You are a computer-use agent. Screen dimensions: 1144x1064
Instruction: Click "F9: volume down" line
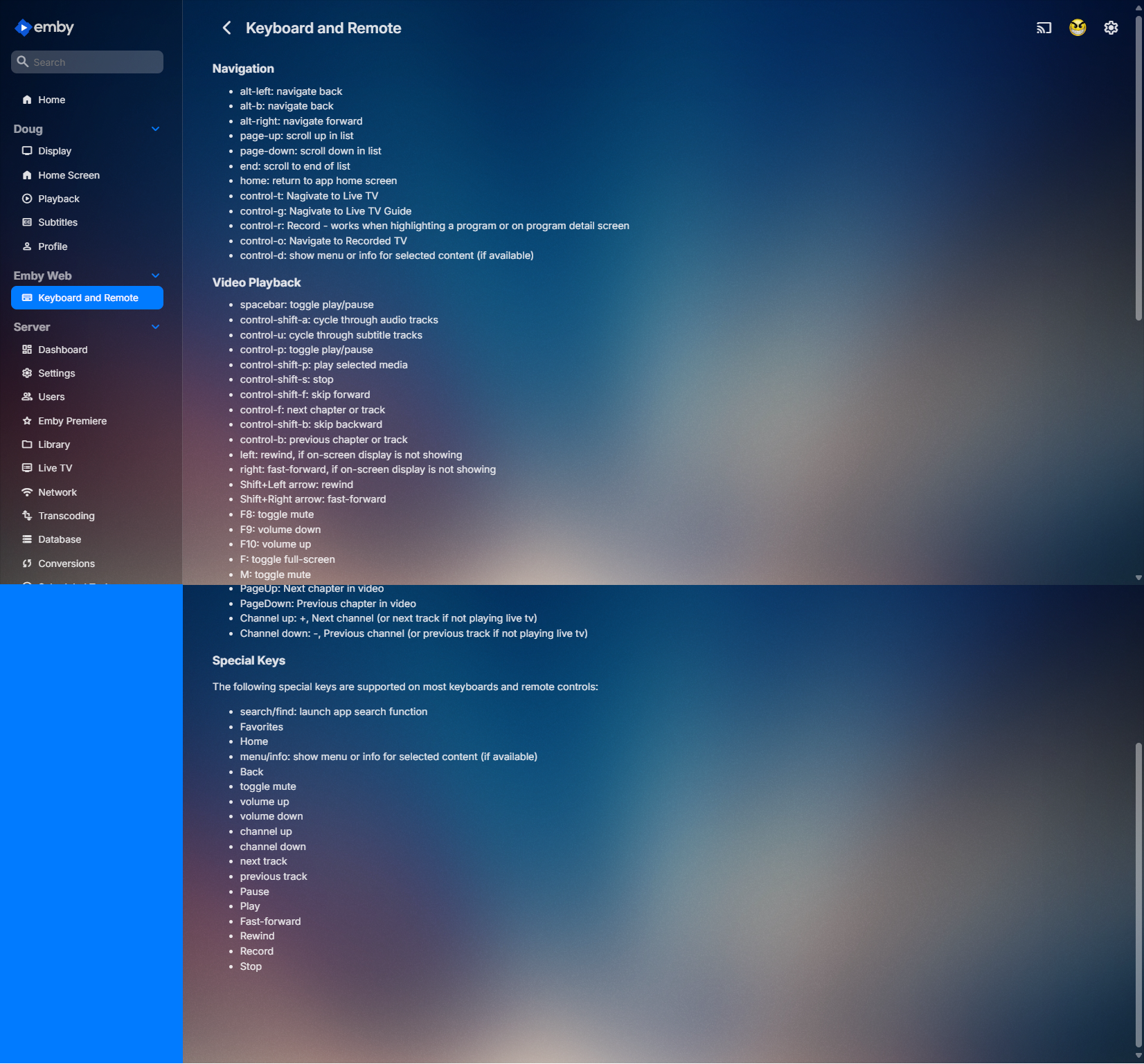click(x=280, y=530)
